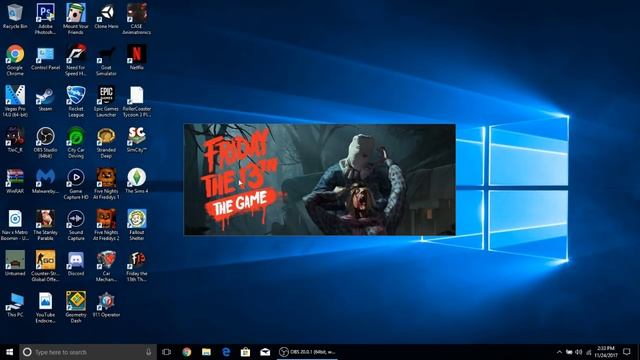
Task: Open the Mail app from taskbar
Action: 265,352
